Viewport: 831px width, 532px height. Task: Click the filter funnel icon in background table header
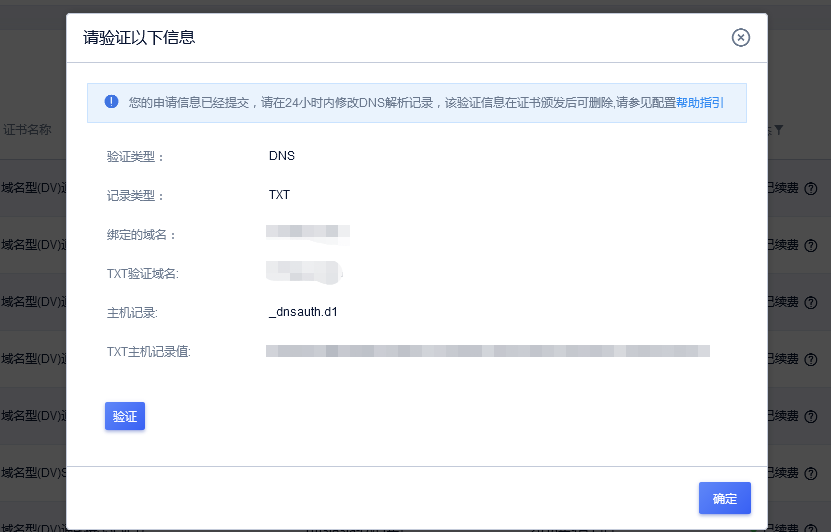tap(778, 130)
